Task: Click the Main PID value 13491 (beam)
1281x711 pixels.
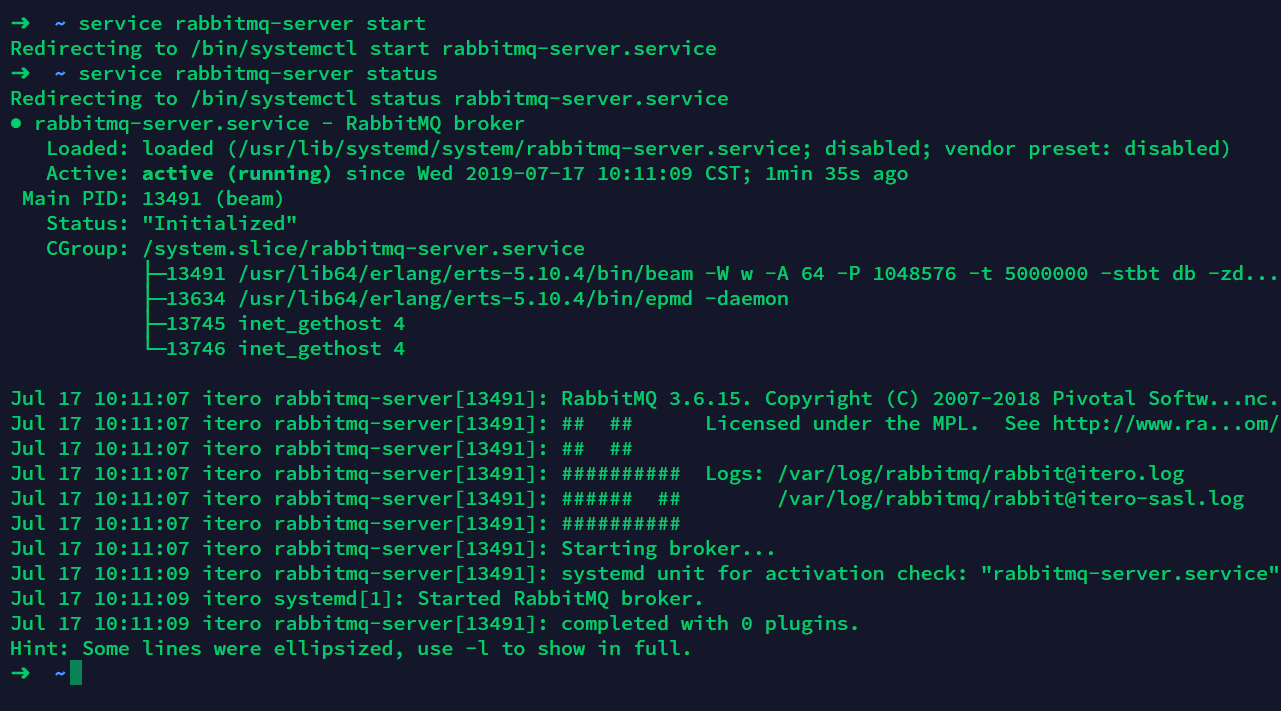Action: [x=213, y=199]
